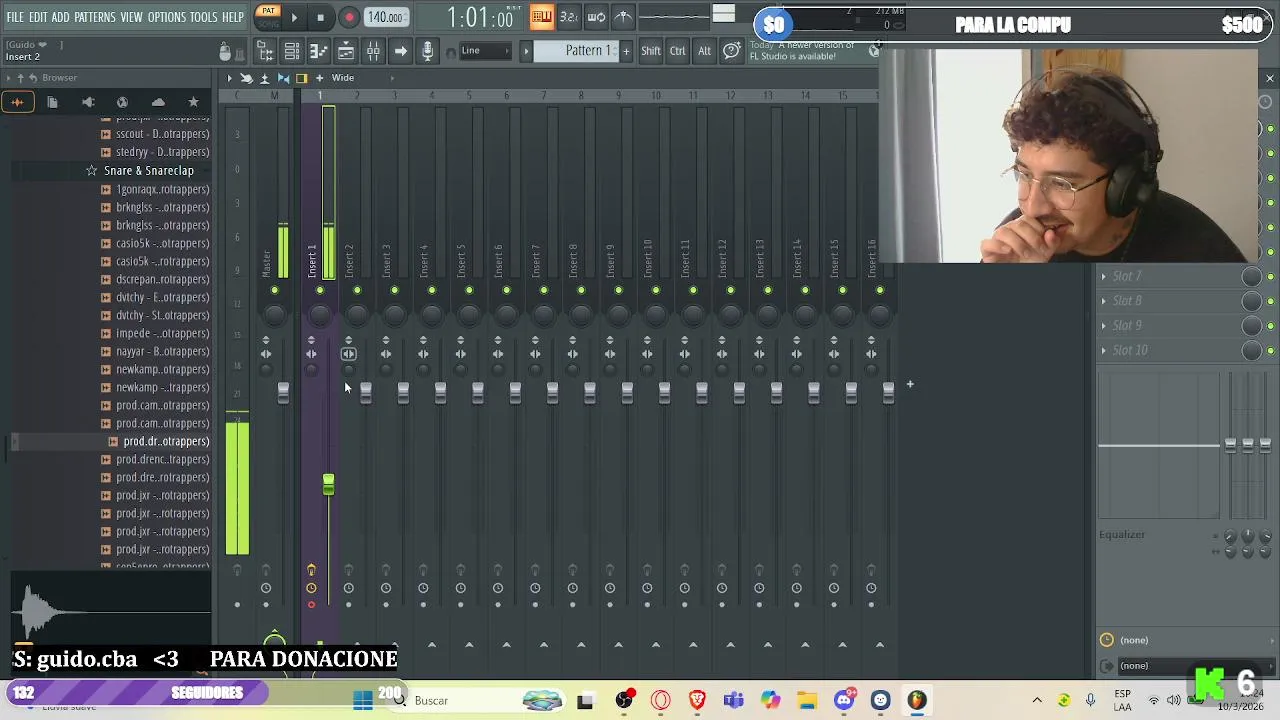
Task: Click the Ctrl typing key button
Action: [x=678, y=51]
